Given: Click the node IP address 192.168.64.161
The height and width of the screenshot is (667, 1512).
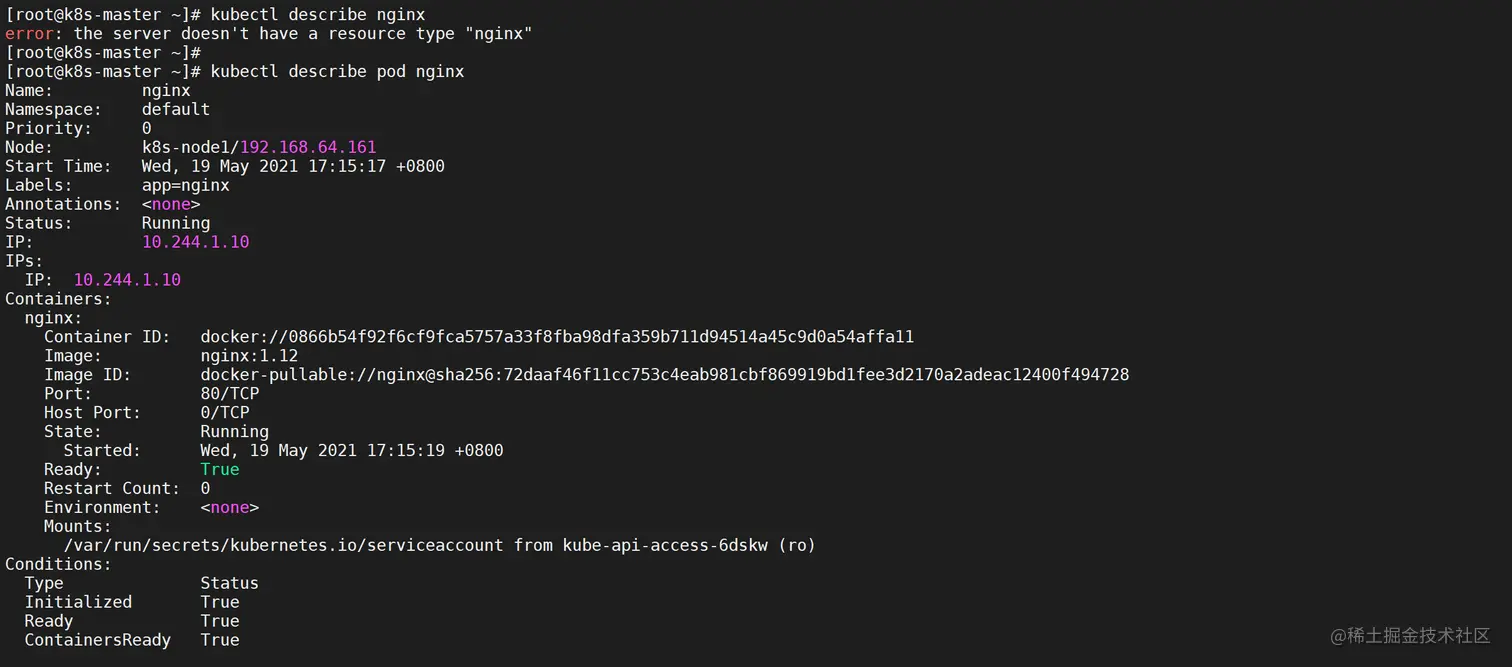Looking at the screenshot, I should click(x=308, y=147).
